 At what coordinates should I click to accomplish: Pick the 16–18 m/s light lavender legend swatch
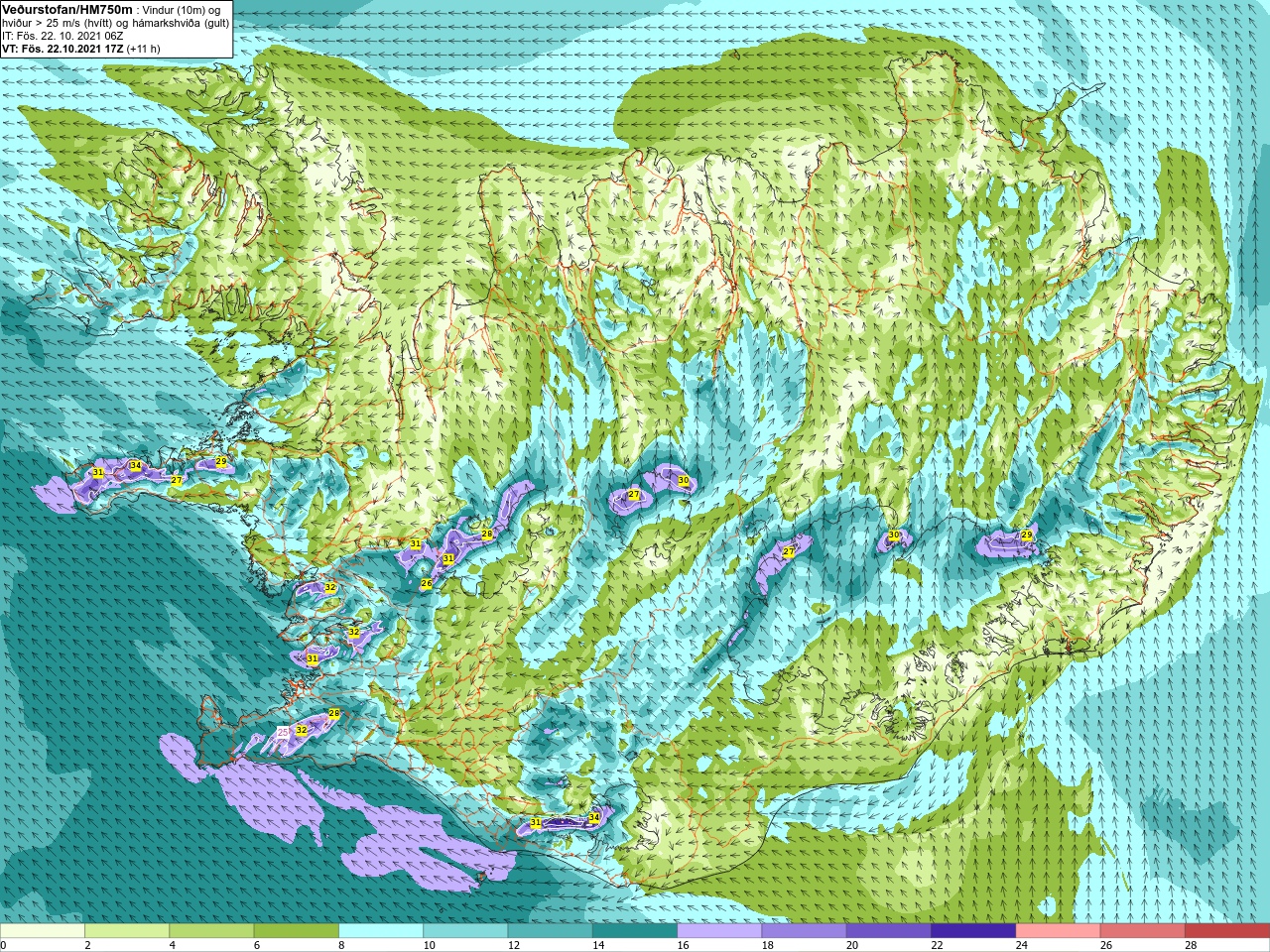(719, 931)
